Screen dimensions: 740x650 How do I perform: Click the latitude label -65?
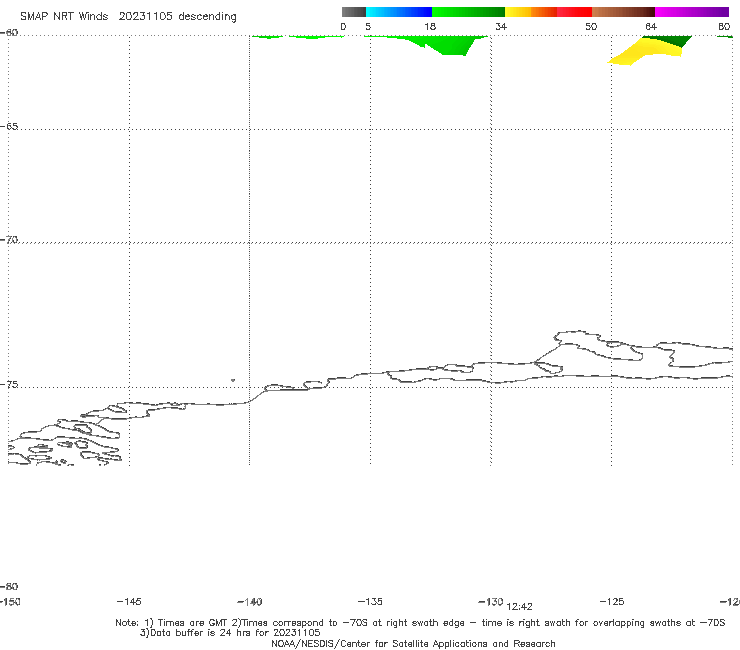pos(9,127)
